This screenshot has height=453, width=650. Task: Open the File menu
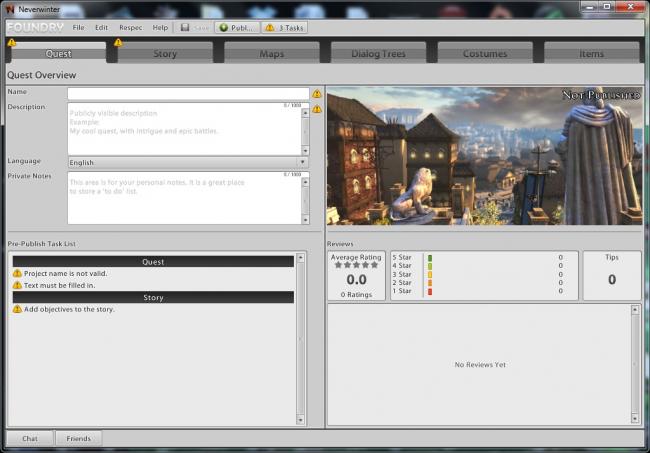(x=78, y=27)
